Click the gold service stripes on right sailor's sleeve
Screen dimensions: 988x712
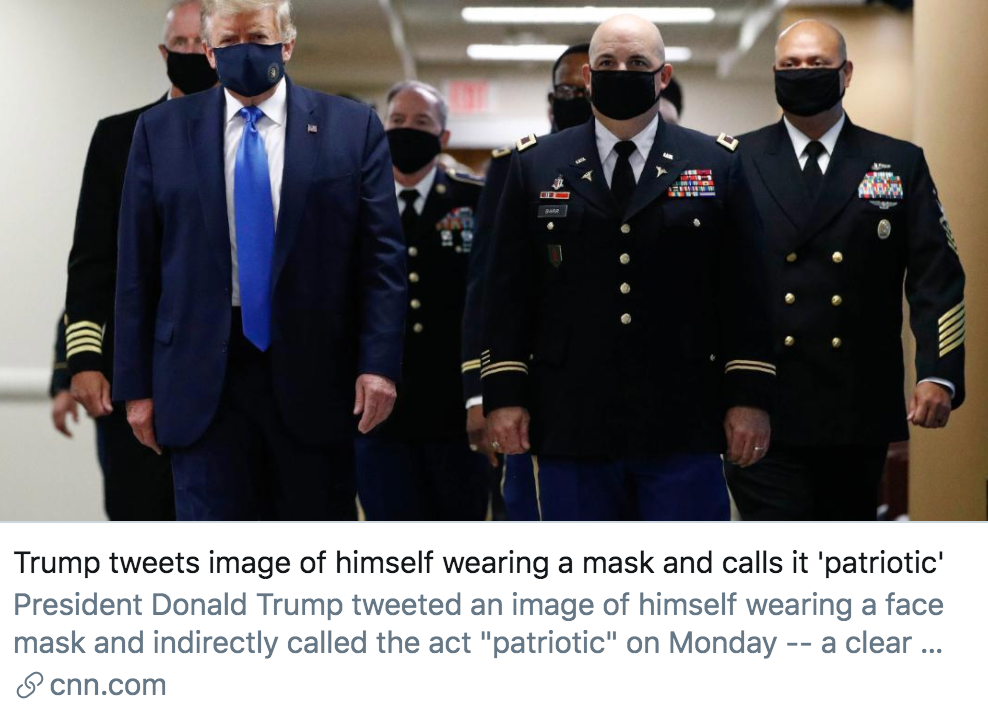coord(951,329)
